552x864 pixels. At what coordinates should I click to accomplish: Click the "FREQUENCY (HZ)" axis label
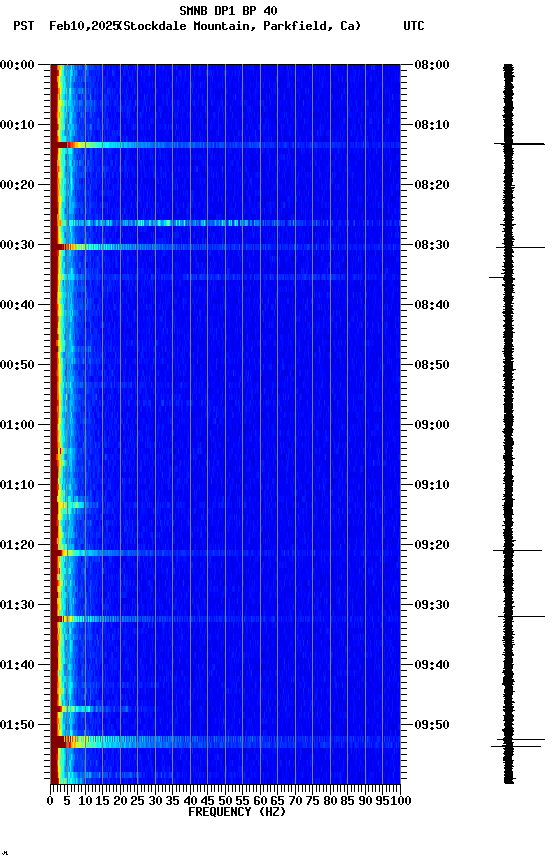click(x=237, y=812)
